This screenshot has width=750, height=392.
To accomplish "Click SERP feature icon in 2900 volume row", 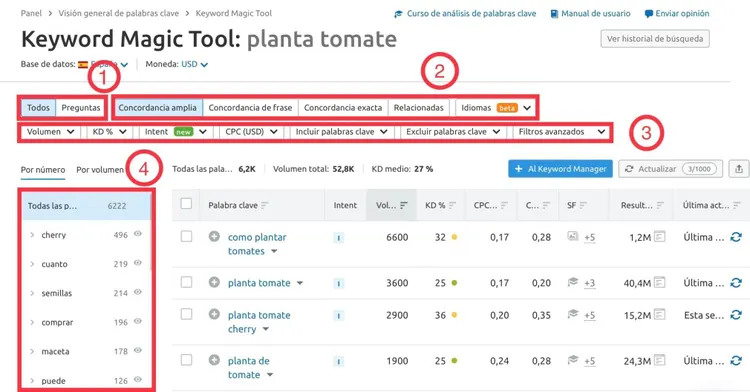I will click(x=573, y=314).
